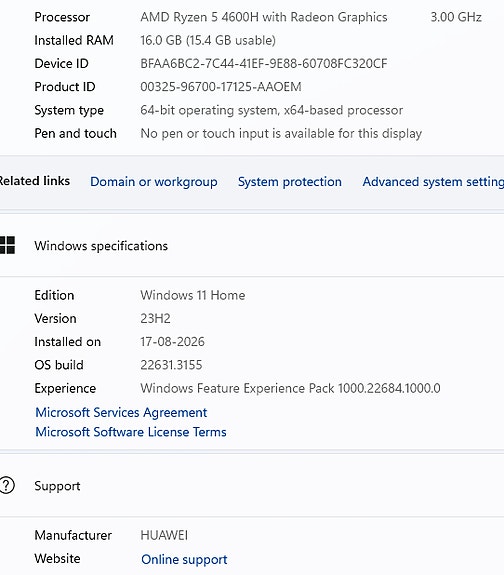
Task: Click the Edition value Windows 11 Home
Action: tap(193, 295)
